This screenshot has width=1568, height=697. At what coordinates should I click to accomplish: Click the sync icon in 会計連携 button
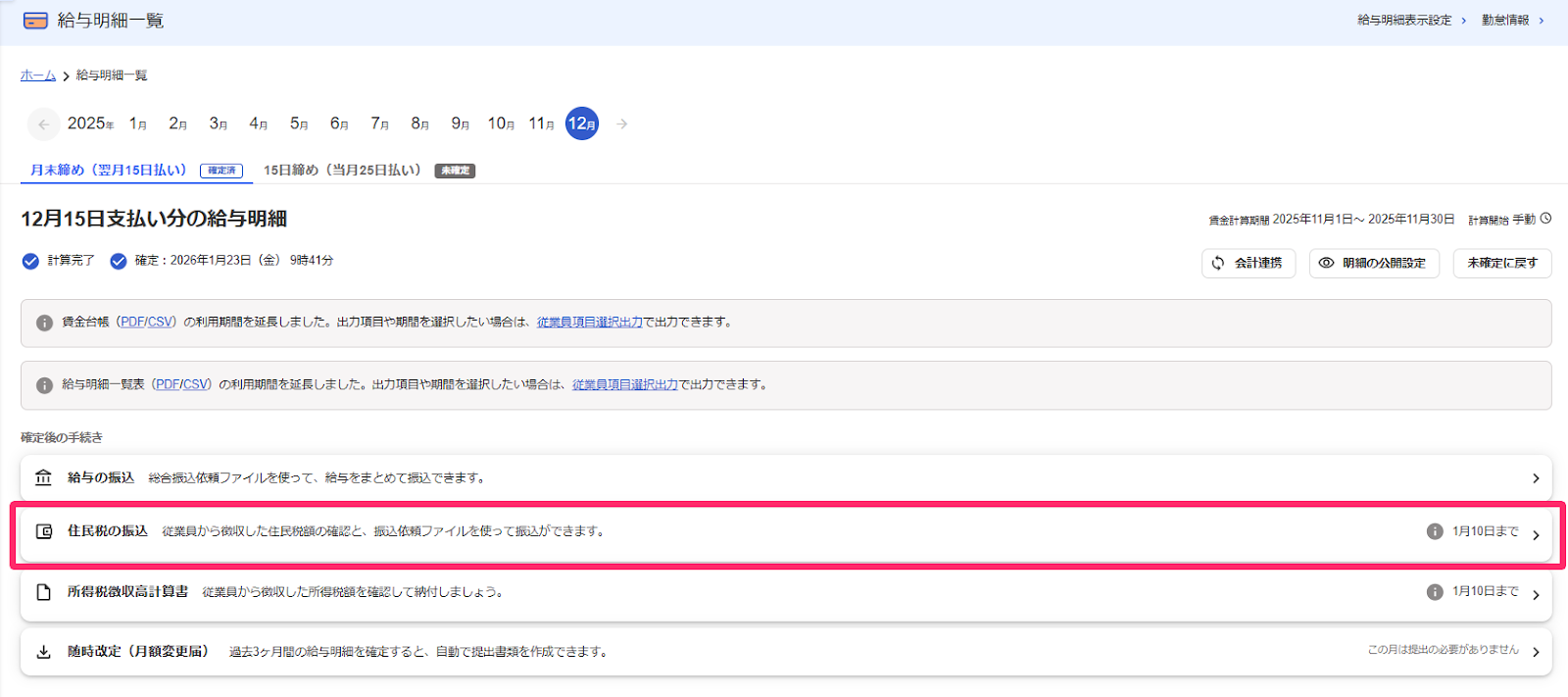click(1218, 263)
